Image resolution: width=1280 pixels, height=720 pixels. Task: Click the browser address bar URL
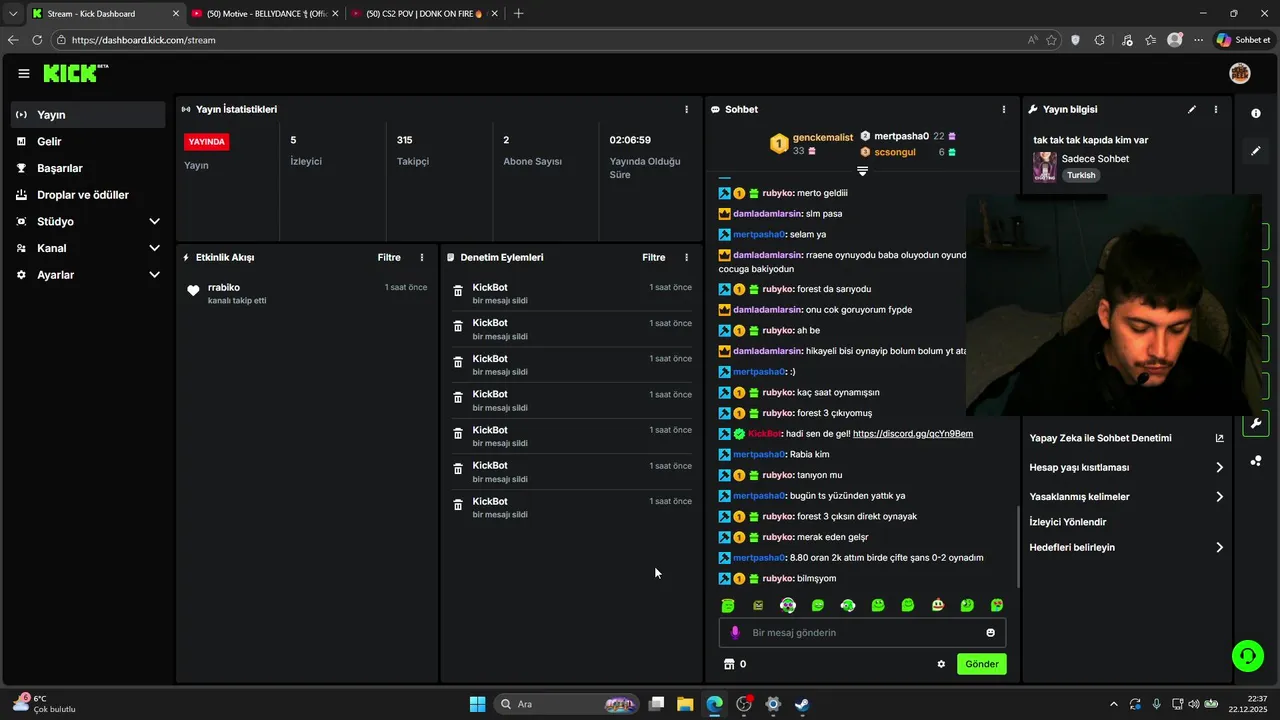pyautogui.click(x=144, y=40)
